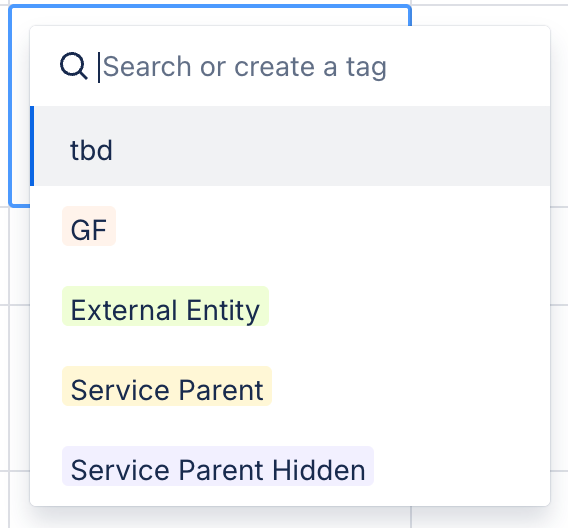Choose the Service Parent Hidden tag
This screenshot has width=568, height=528.
218,466
